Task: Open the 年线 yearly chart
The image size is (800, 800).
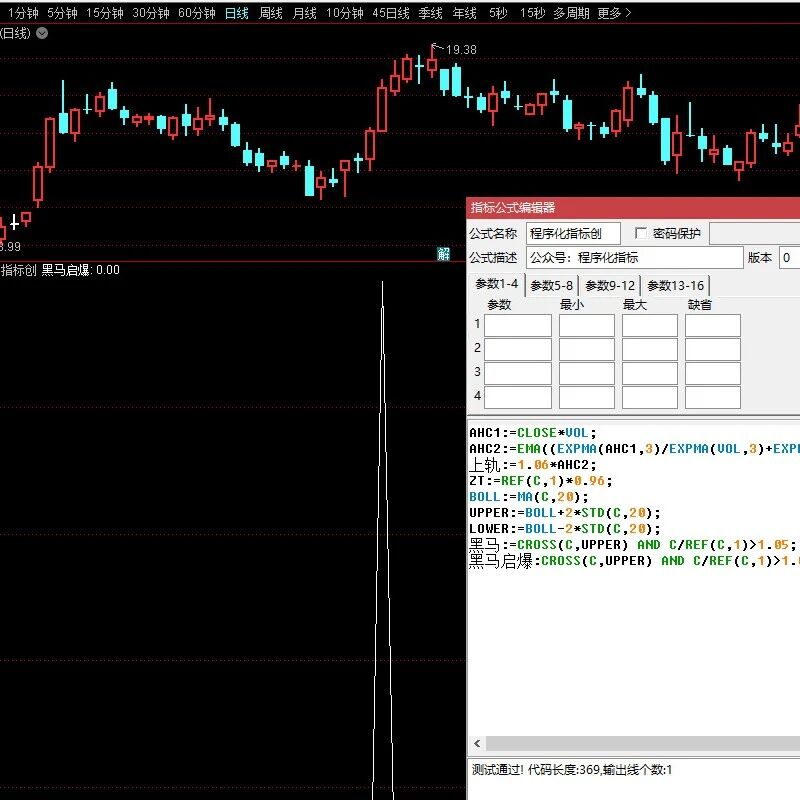Action: tap(464, 13)
